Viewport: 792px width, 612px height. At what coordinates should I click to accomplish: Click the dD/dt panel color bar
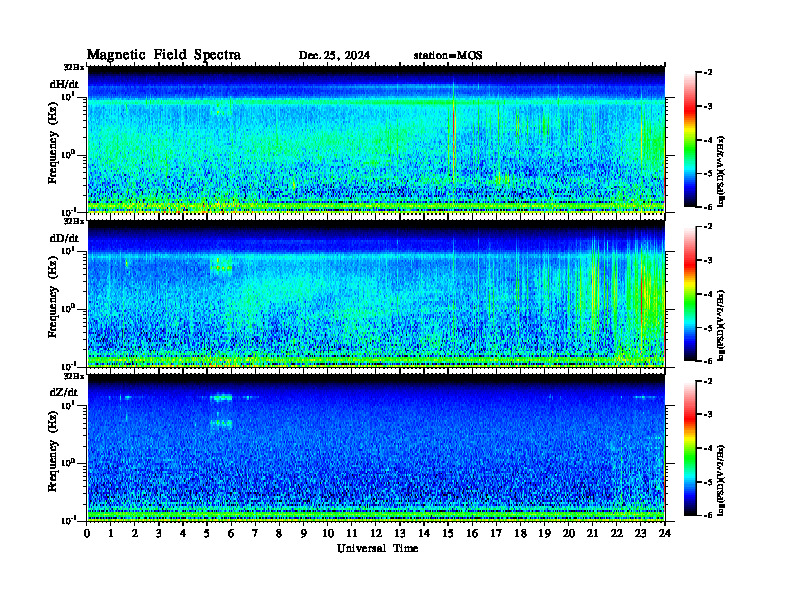coord(690,294)
